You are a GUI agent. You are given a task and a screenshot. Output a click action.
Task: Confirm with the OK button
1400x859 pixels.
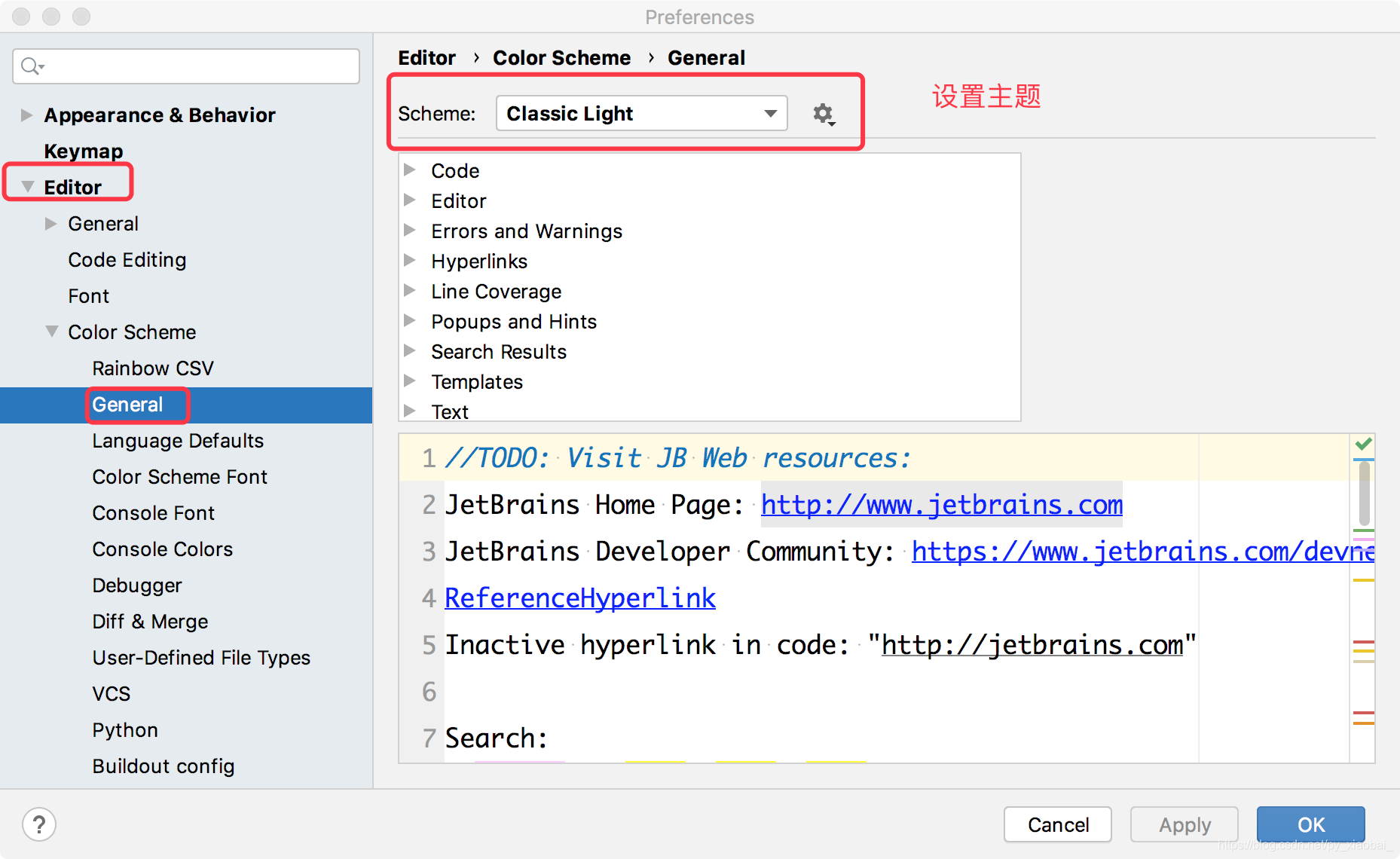pyautogui.click(x=1311, y=824)
